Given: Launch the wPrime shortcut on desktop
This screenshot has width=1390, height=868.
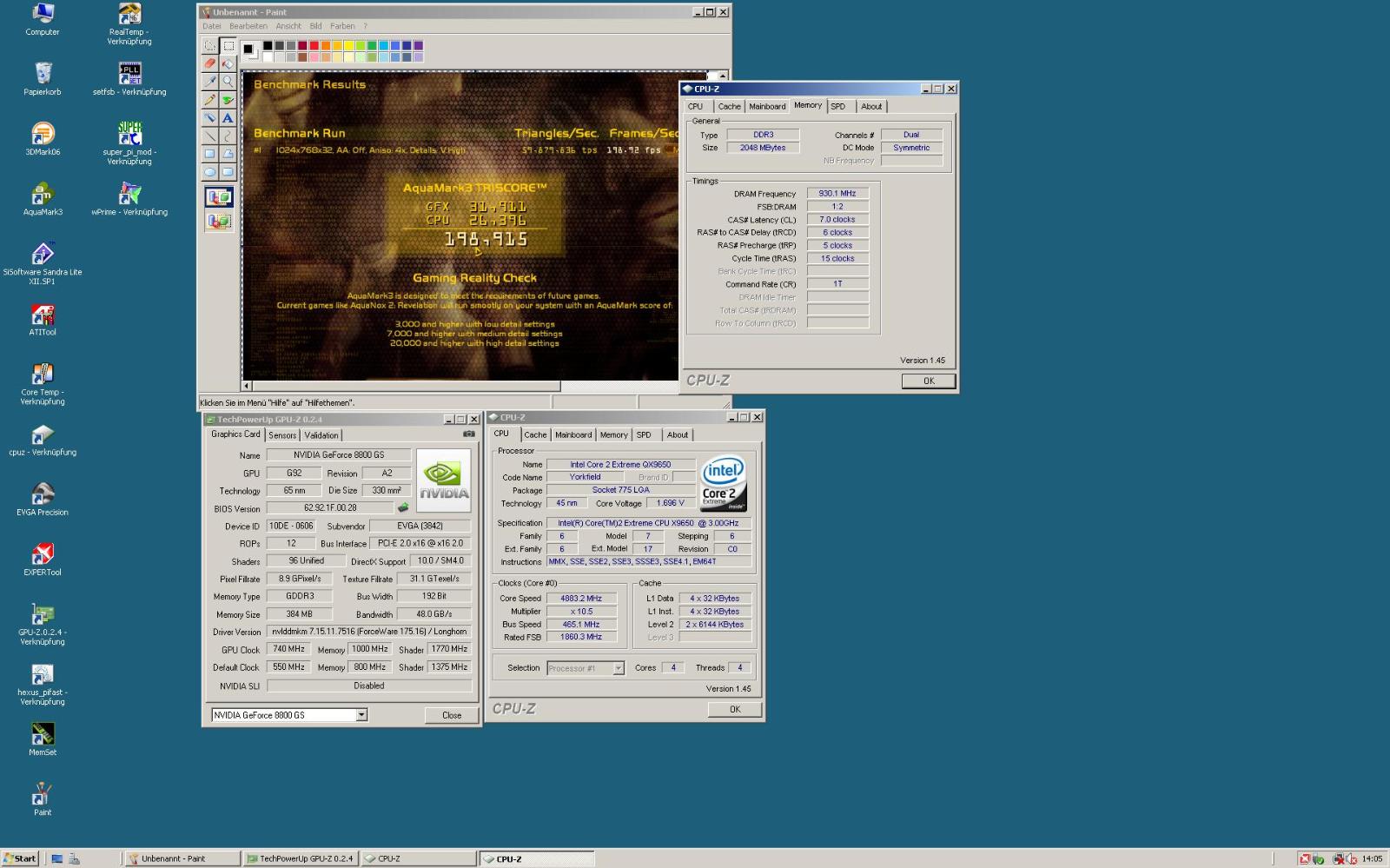Looking at the screenshot, I should pos(129,199).
